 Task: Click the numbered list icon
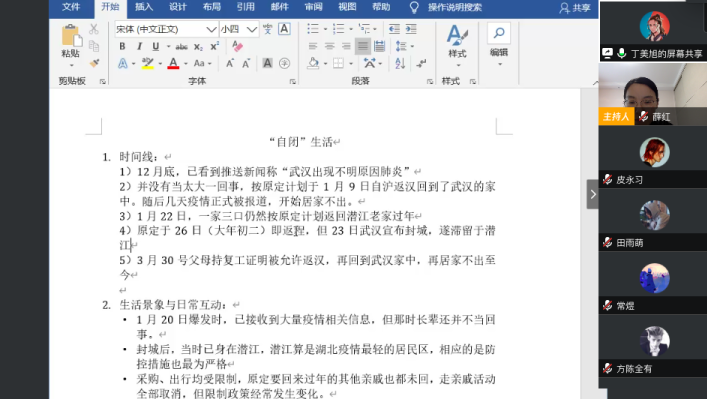(x=338, y=29)
